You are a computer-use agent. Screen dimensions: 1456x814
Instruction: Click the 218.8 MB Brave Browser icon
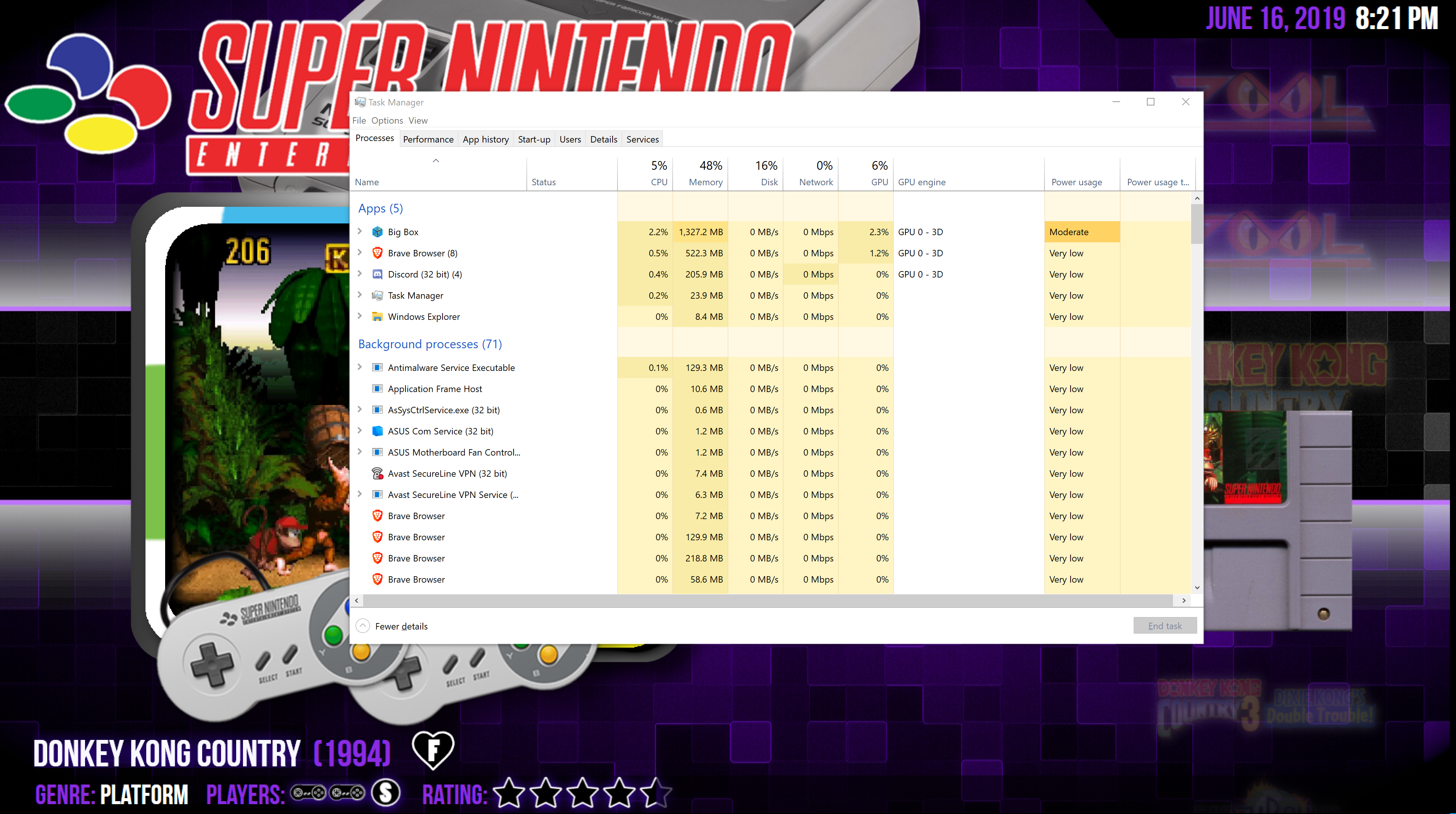(x=377, y=558)
